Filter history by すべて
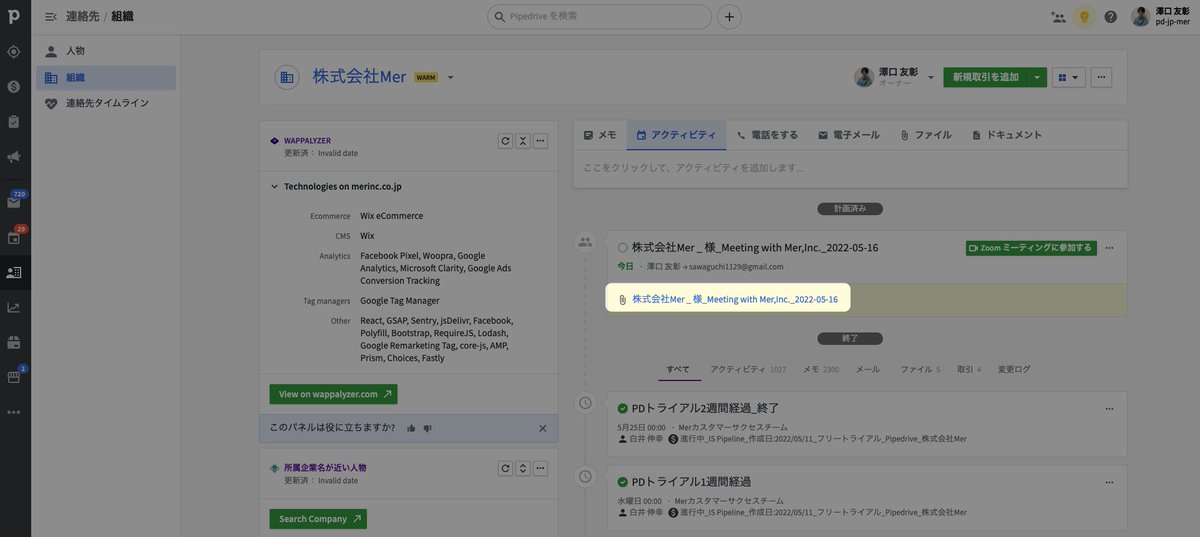The width and height of the screenshot is (1200, 537). point(678,369)
